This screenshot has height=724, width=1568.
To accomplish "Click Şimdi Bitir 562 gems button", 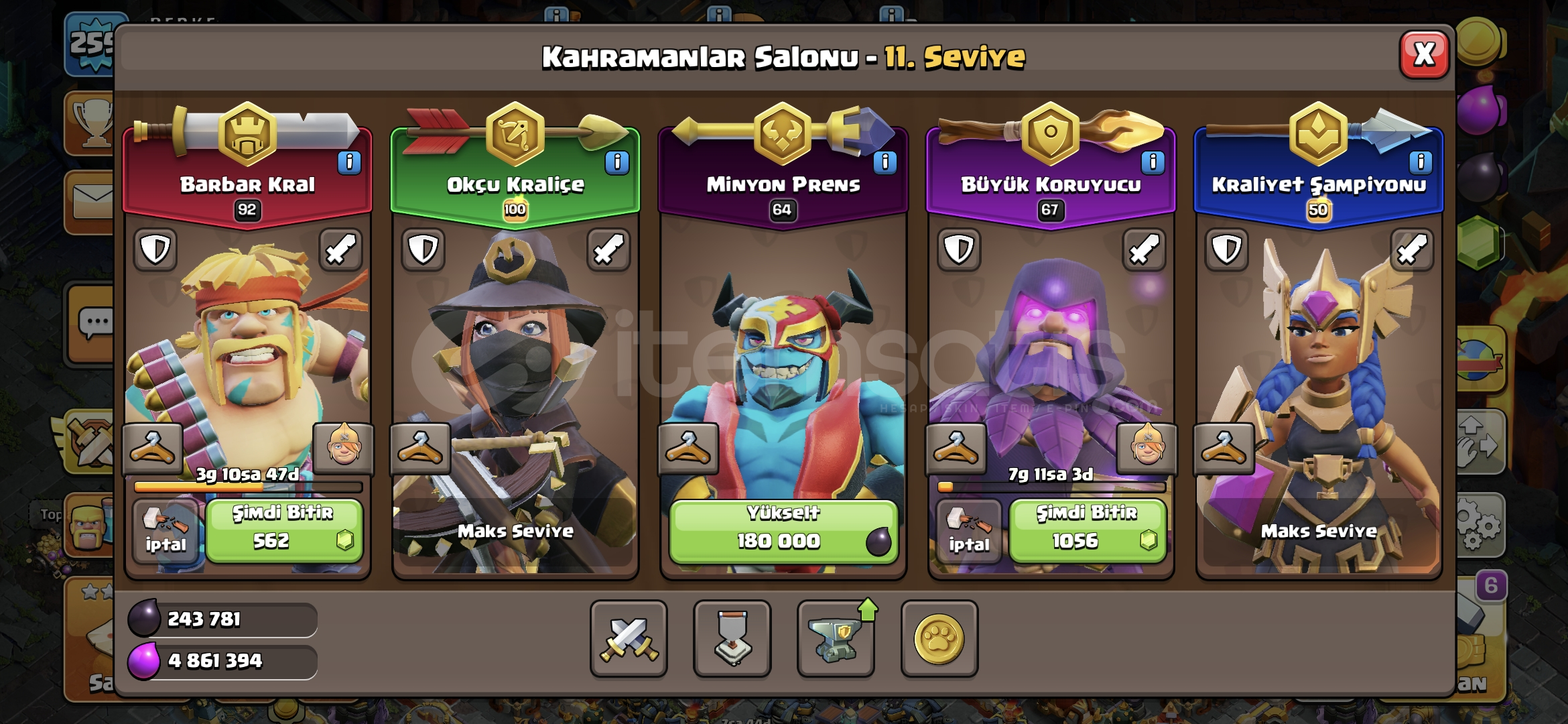I will pyautogui.click(x=284, y=531).
